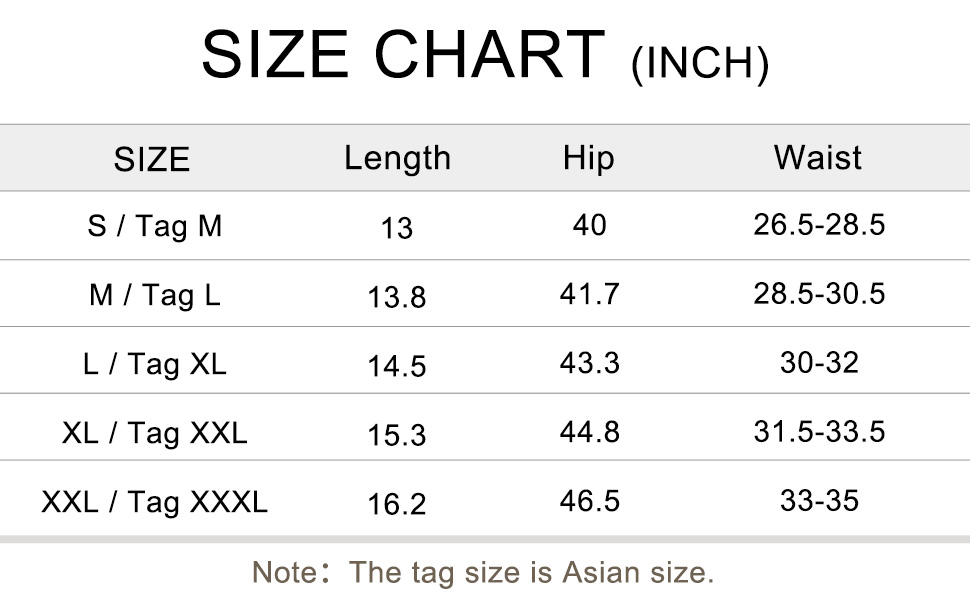Select the XXL / Tag XXXL row label

tap(154, 502)
